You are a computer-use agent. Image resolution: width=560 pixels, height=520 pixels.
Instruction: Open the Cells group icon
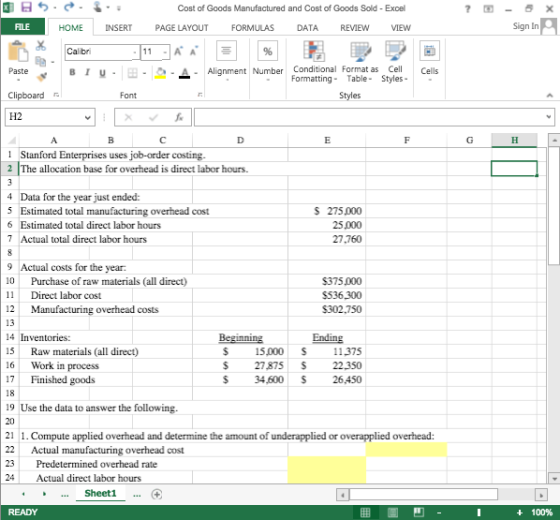pos(429,51)
